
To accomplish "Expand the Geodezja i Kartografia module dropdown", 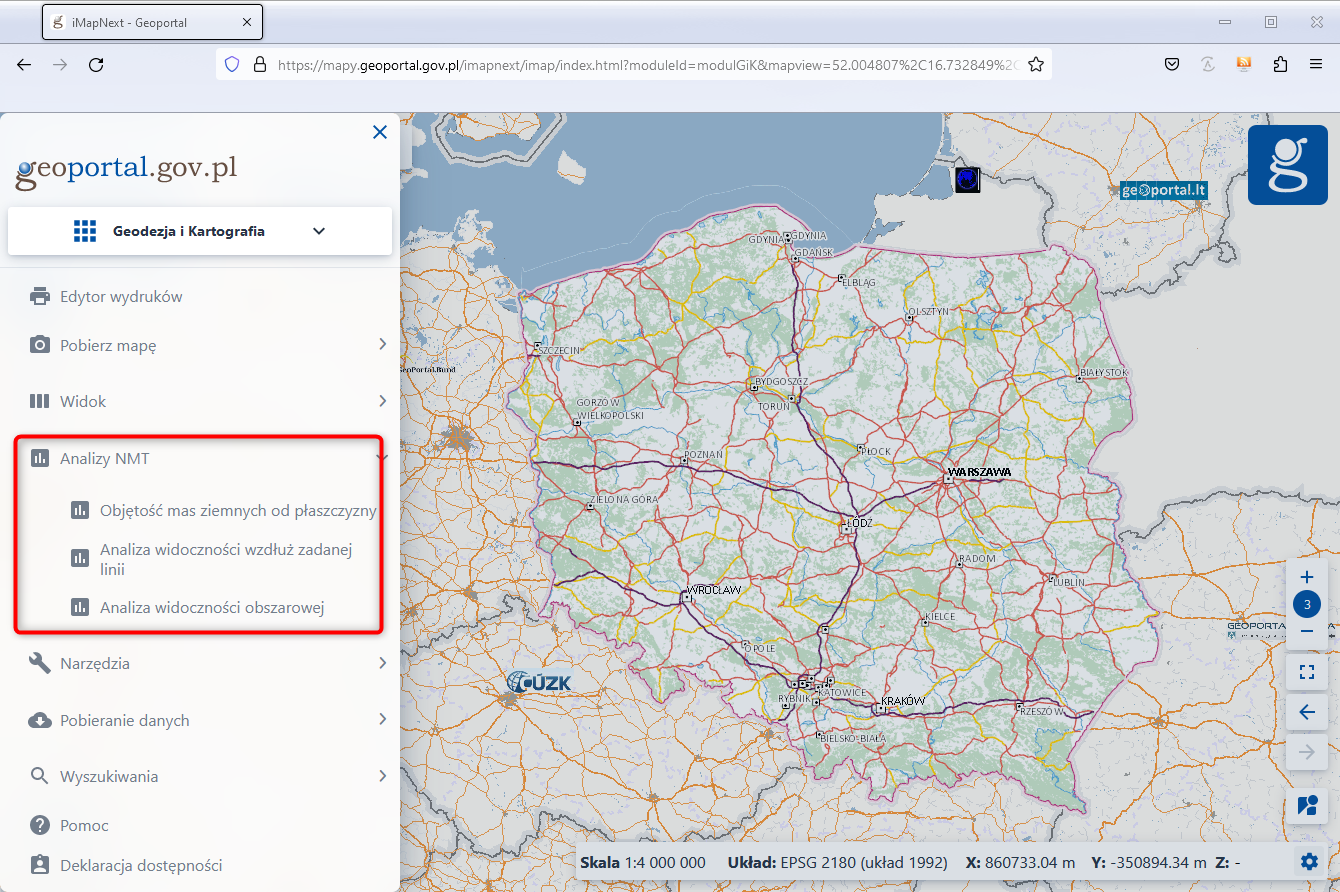I will point(318,230).
